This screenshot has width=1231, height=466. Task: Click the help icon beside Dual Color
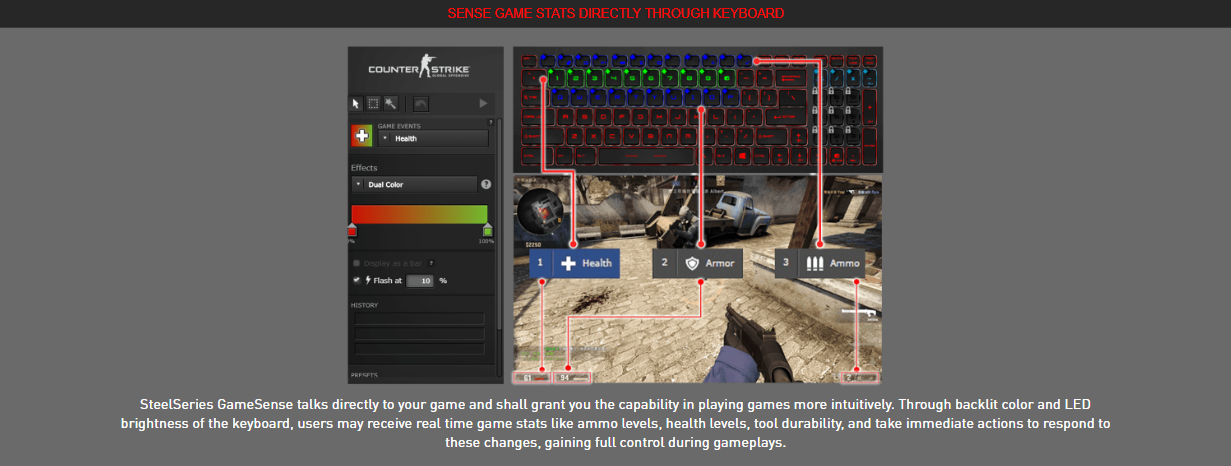[x=486, y=185]
